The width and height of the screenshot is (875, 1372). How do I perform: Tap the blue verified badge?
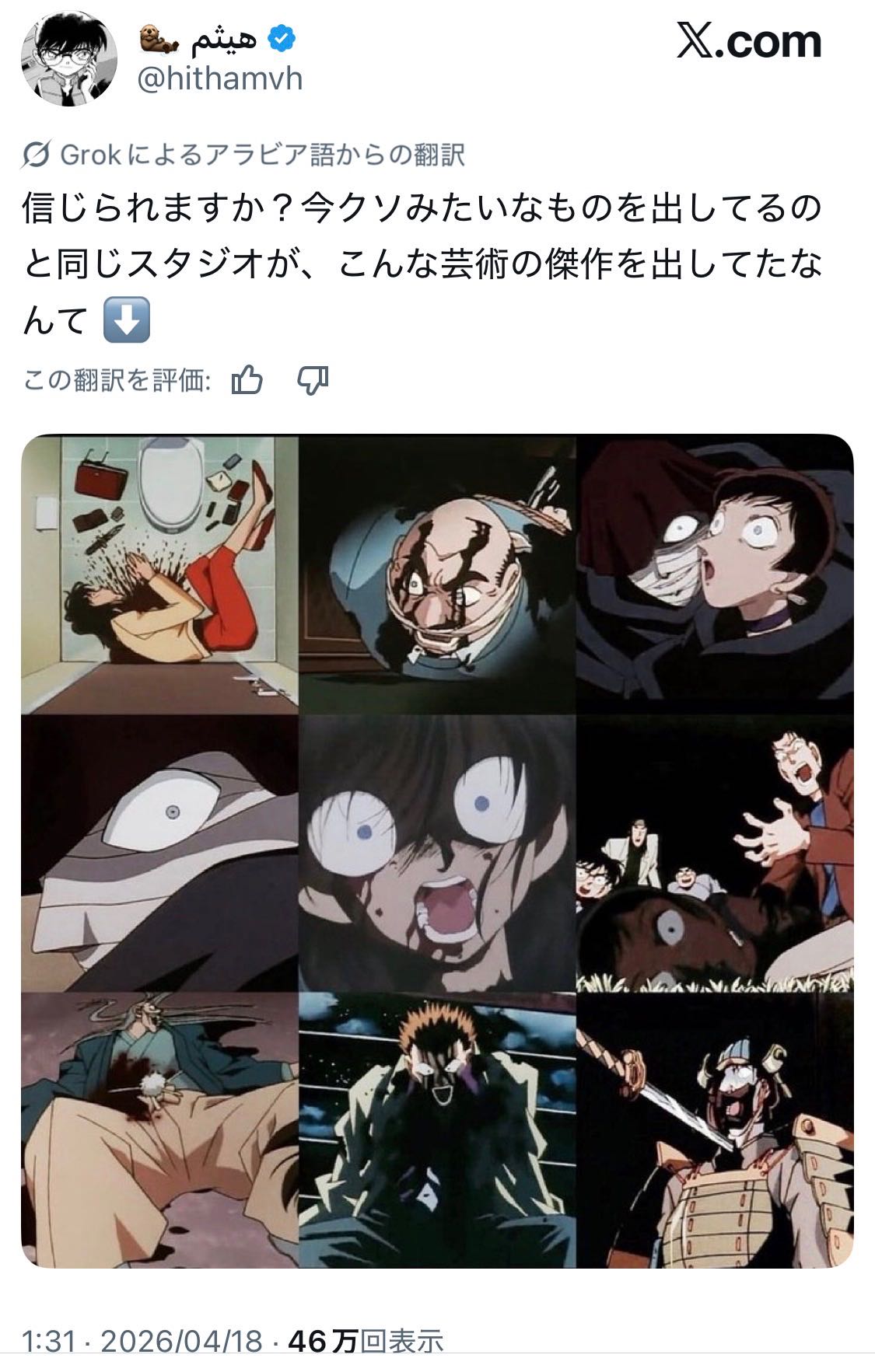pyautogui.click(x=281, y=40)
